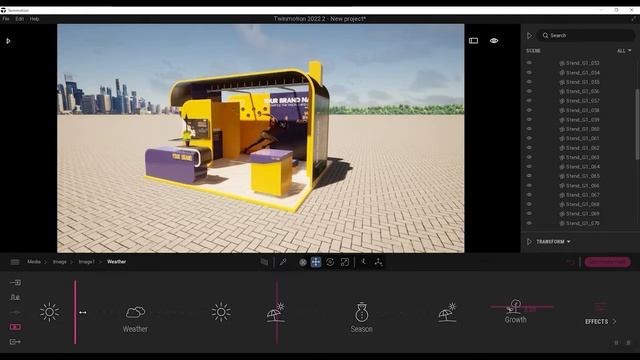640x360 pixels.
Task: Click the Weather breadcrumb item
Action: click(x=116, y=262)
